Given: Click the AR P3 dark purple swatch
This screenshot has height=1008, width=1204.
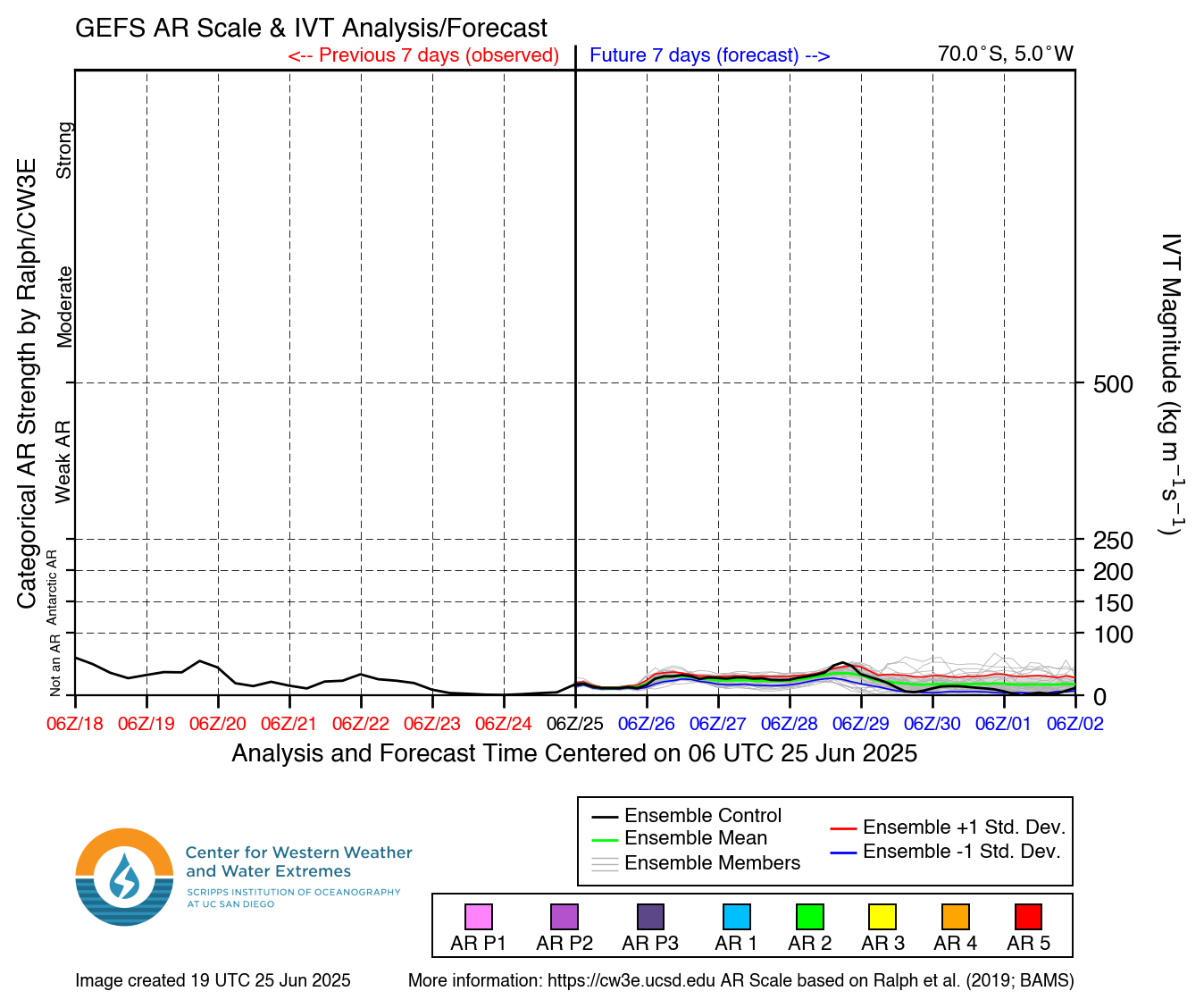Looking at the screenshot, I should click(650, 917).
